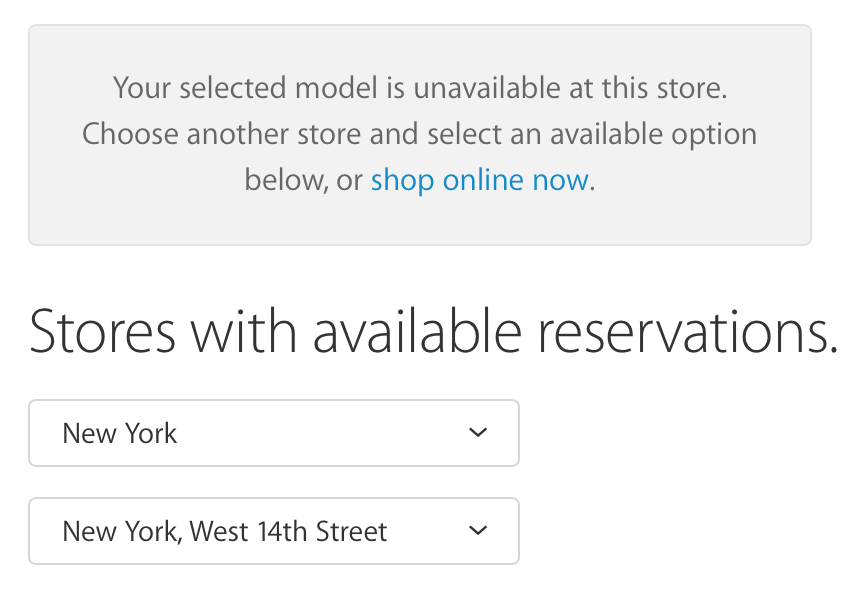
Task: Click the 'below, or' text before link
Action: tap(303, 180)
